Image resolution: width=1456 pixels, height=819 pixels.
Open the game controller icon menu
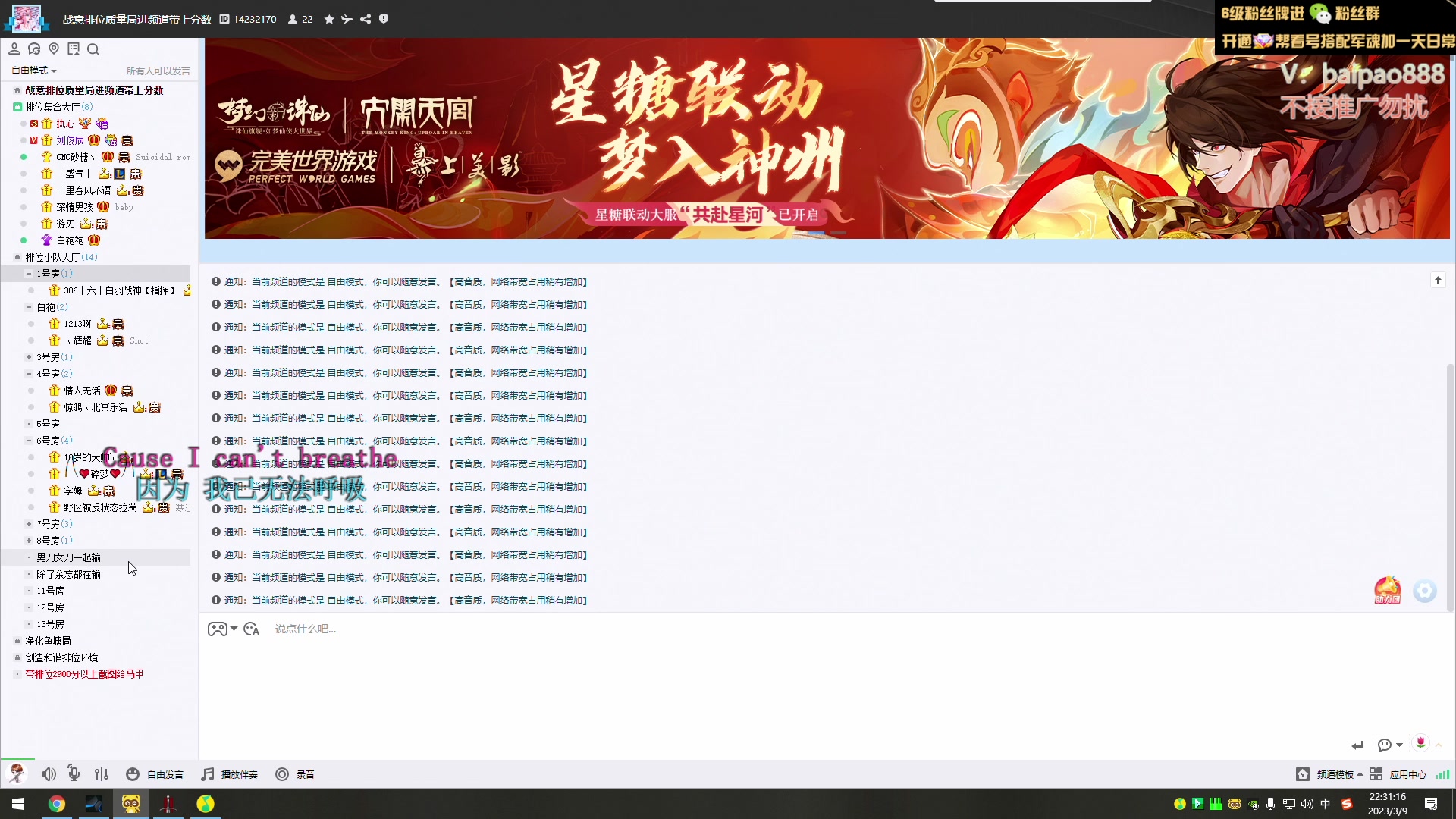tap(218, 629)
